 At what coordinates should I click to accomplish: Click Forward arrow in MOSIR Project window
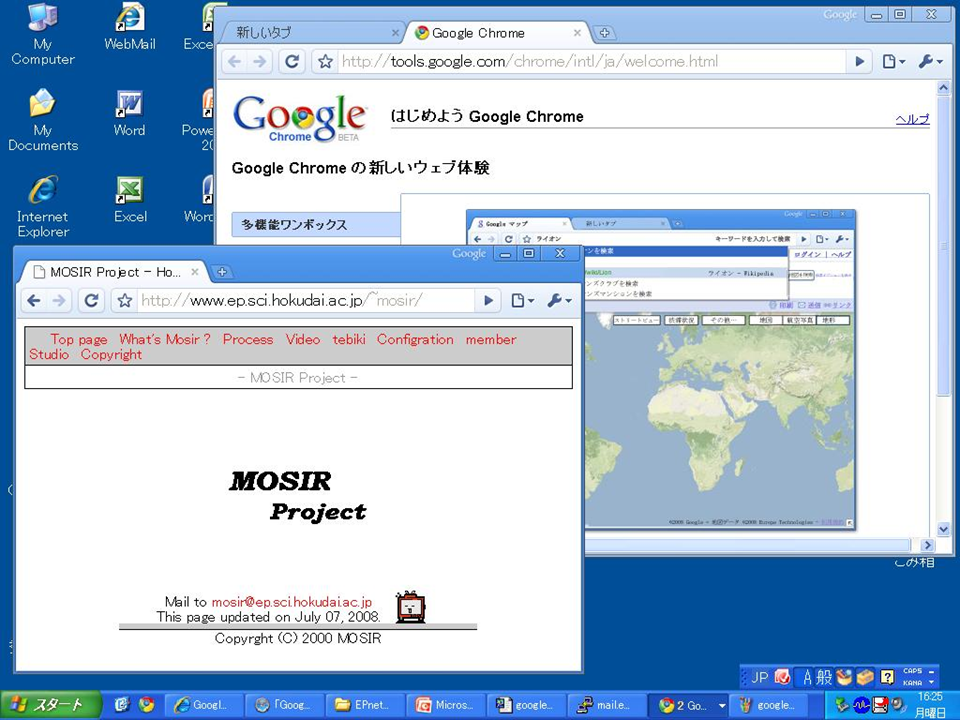click(x=59, y=301)
